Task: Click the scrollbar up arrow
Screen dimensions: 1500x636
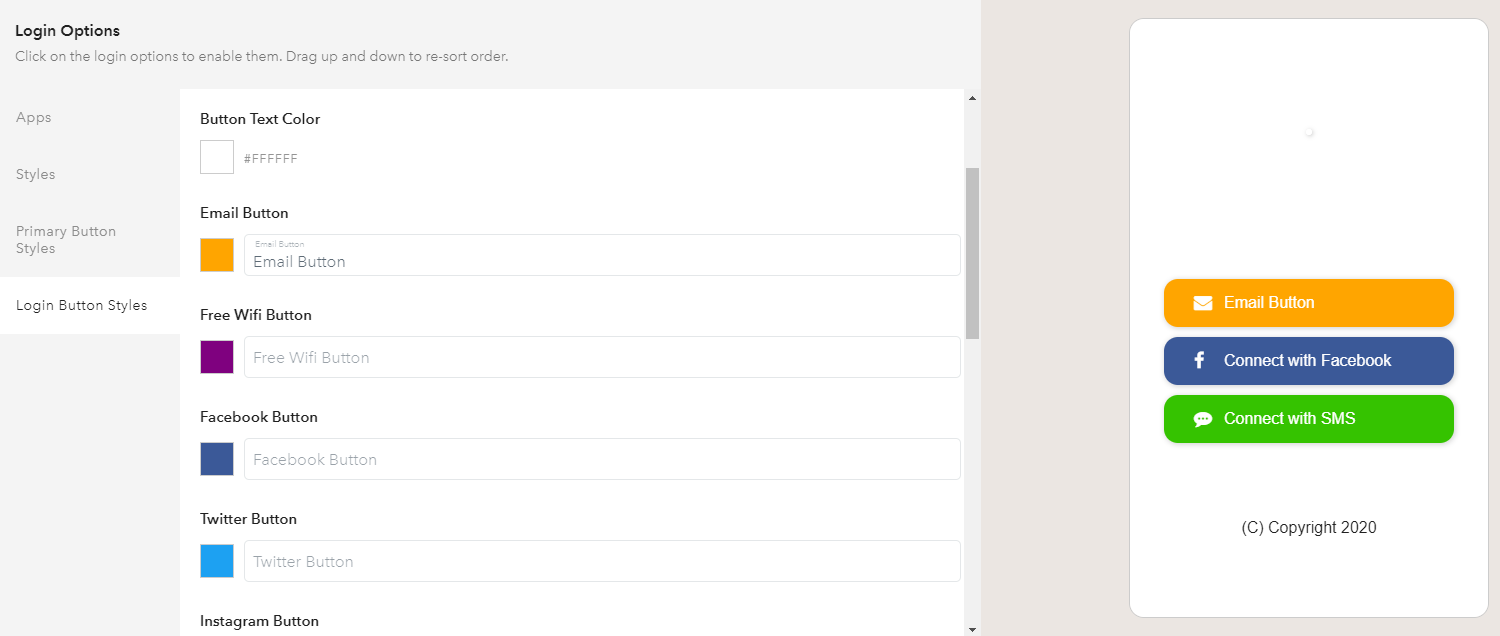Action: (x=972, y=98)
